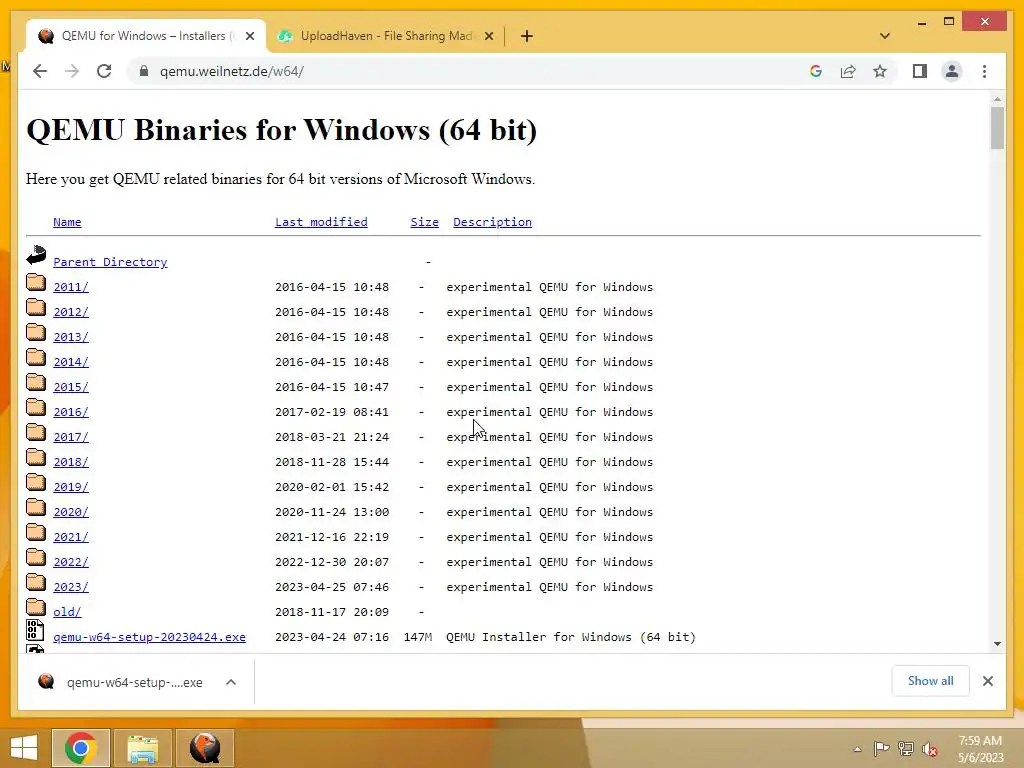Close the UploadHaven tab

click(x=488, y=36)
